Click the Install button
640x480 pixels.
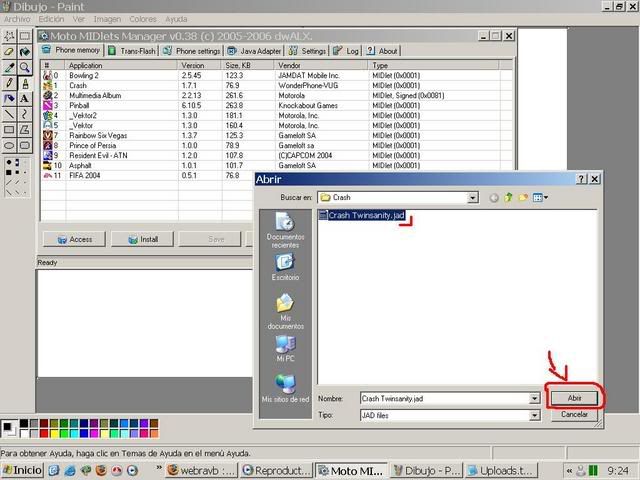[x=142, y=239]
